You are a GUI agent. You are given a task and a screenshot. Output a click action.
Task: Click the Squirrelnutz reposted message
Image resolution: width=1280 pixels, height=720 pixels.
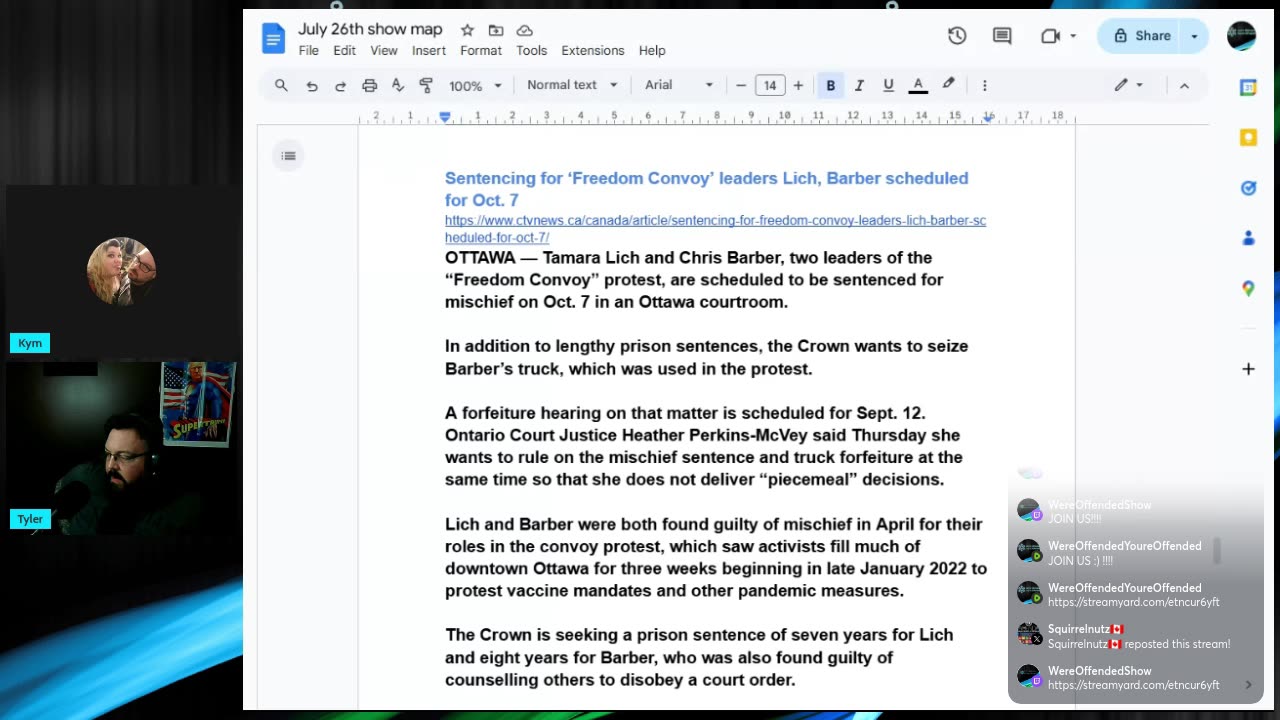1139,644
